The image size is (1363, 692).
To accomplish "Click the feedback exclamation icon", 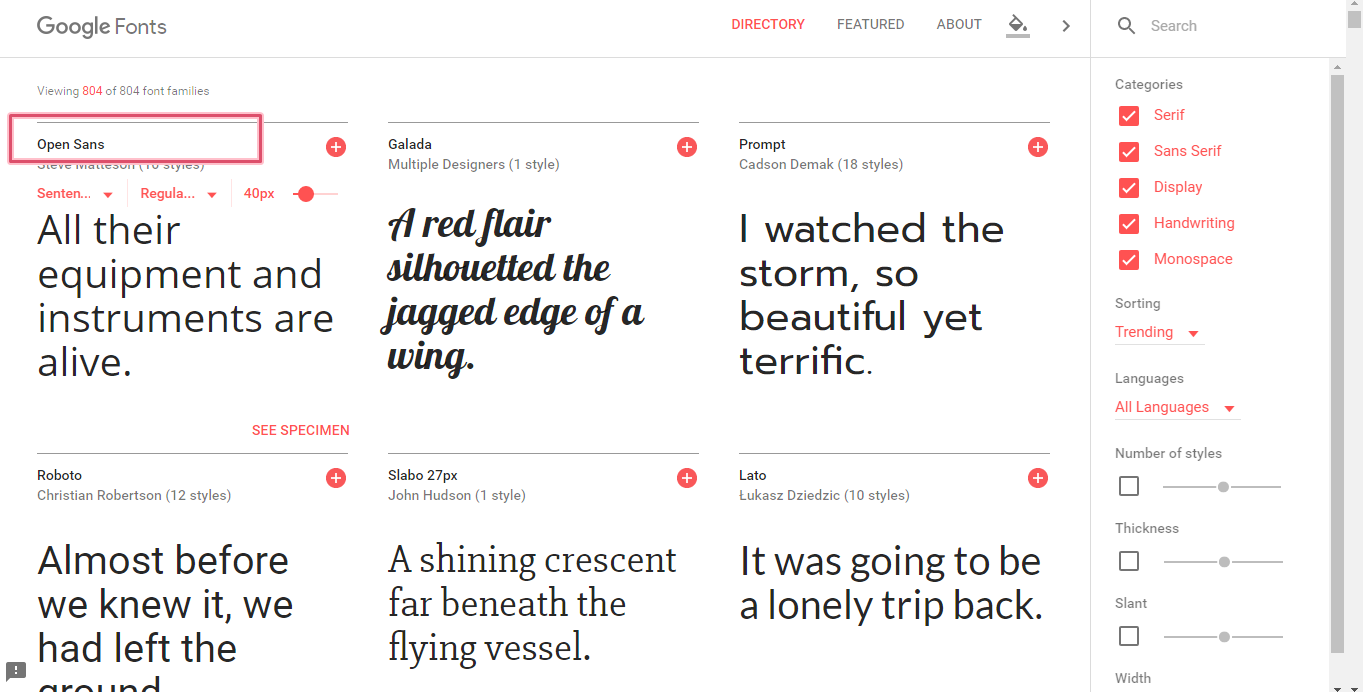I will click(x=15, y=671).
